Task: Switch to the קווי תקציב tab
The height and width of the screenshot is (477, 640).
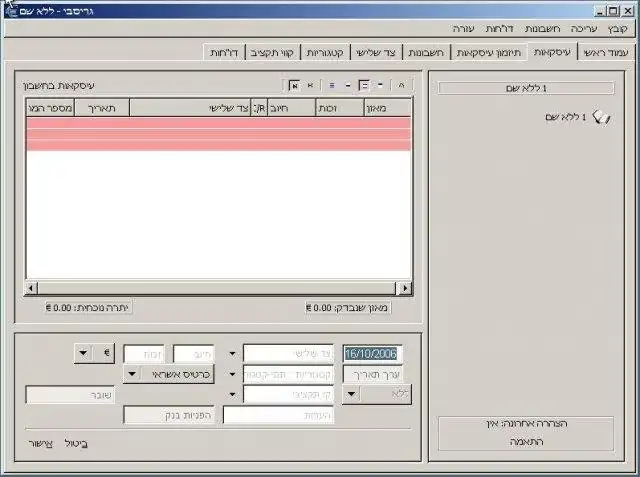Action: (x=272, y=53)
